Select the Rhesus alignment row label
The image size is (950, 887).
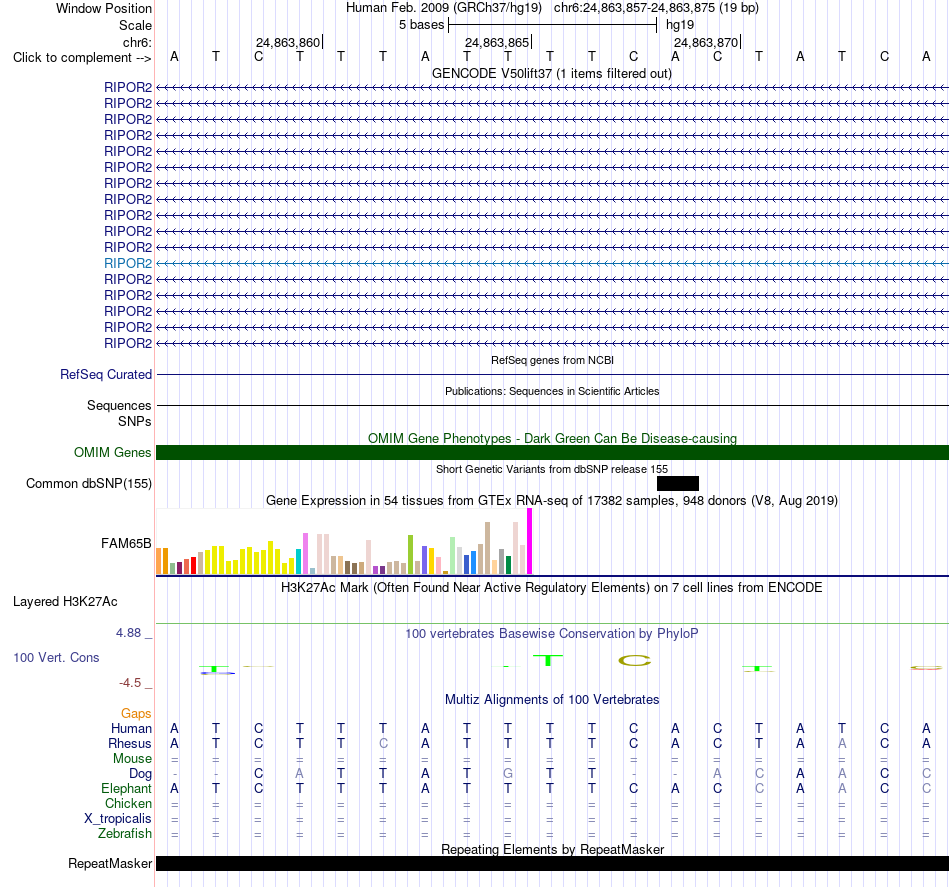click(130, 743)
